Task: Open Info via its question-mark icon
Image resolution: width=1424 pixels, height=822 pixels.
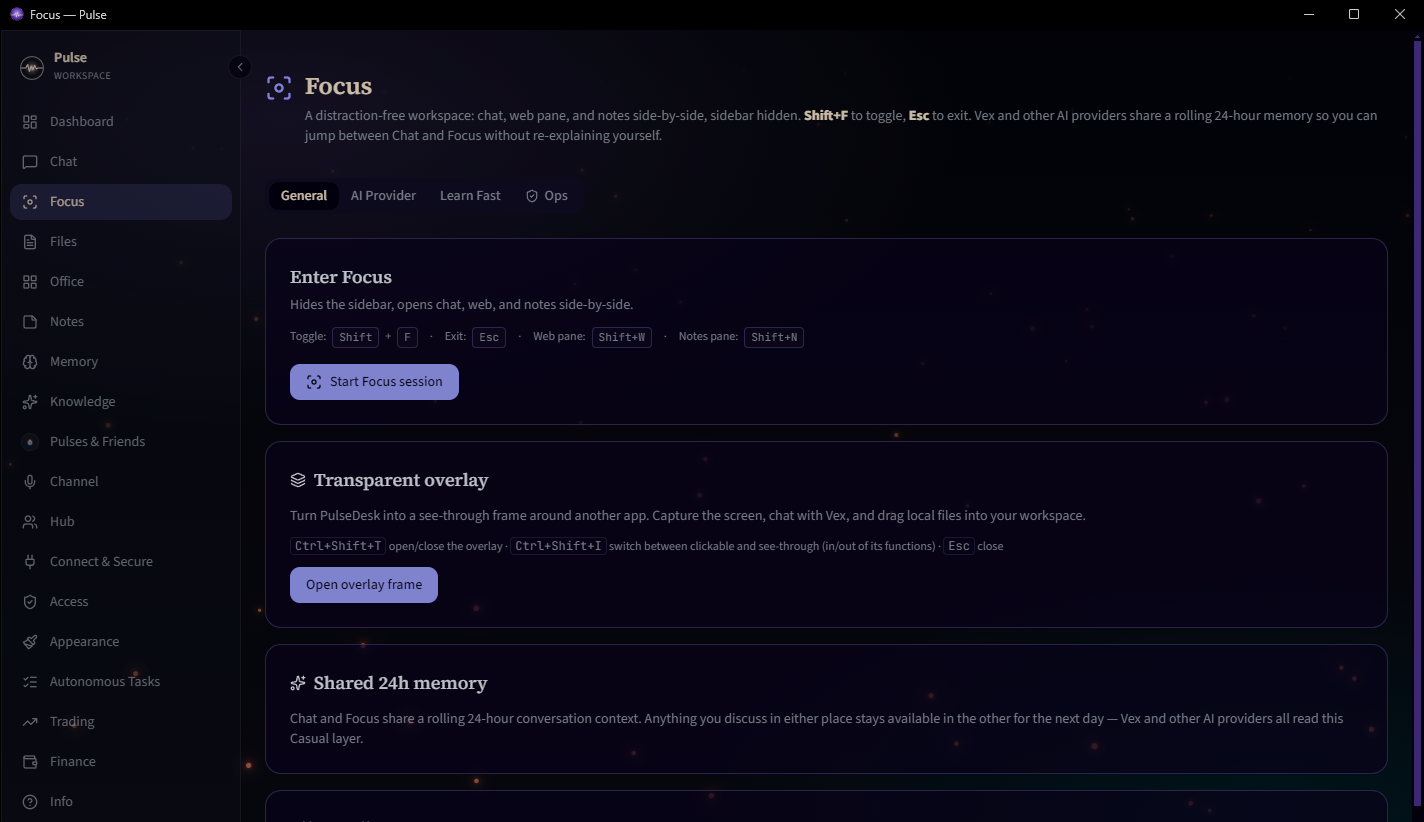Action: pyautogui.click(x=30, y=802)
